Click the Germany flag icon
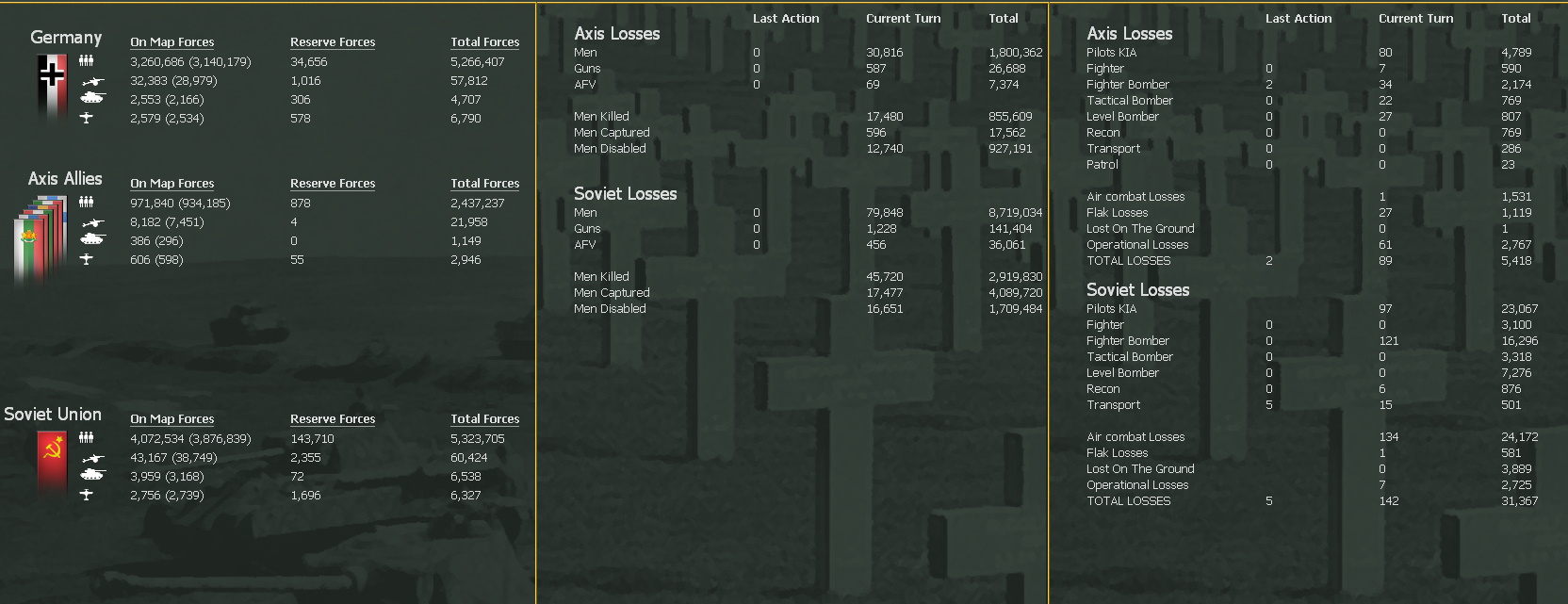This screenshot has width=1568, height=604. pos(52,85)
